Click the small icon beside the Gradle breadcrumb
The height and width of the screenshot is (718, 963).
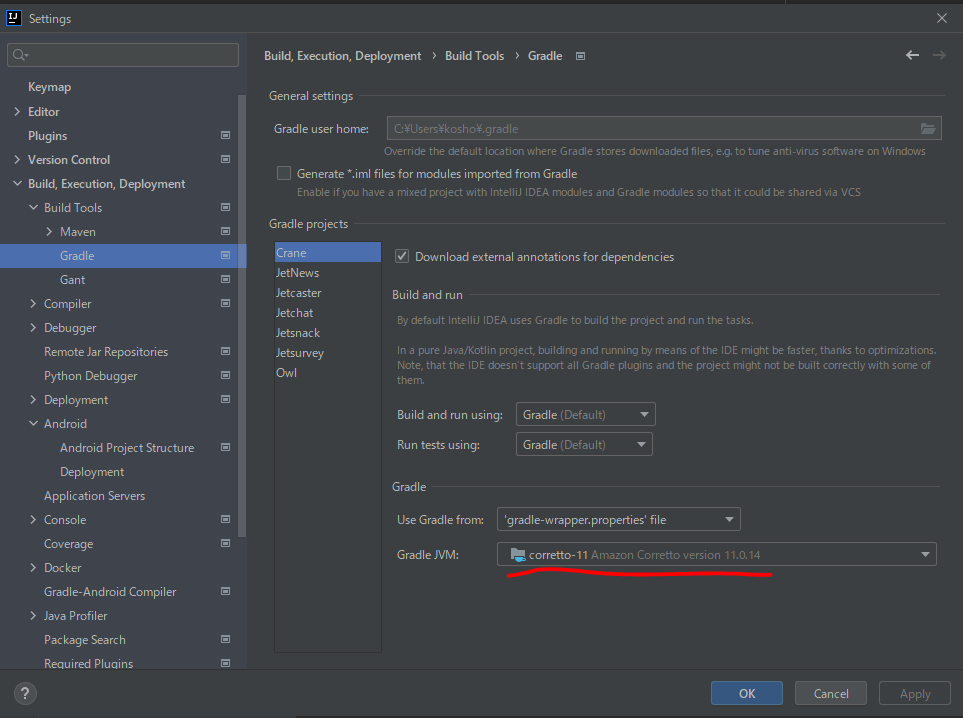(x=580, y=56)
